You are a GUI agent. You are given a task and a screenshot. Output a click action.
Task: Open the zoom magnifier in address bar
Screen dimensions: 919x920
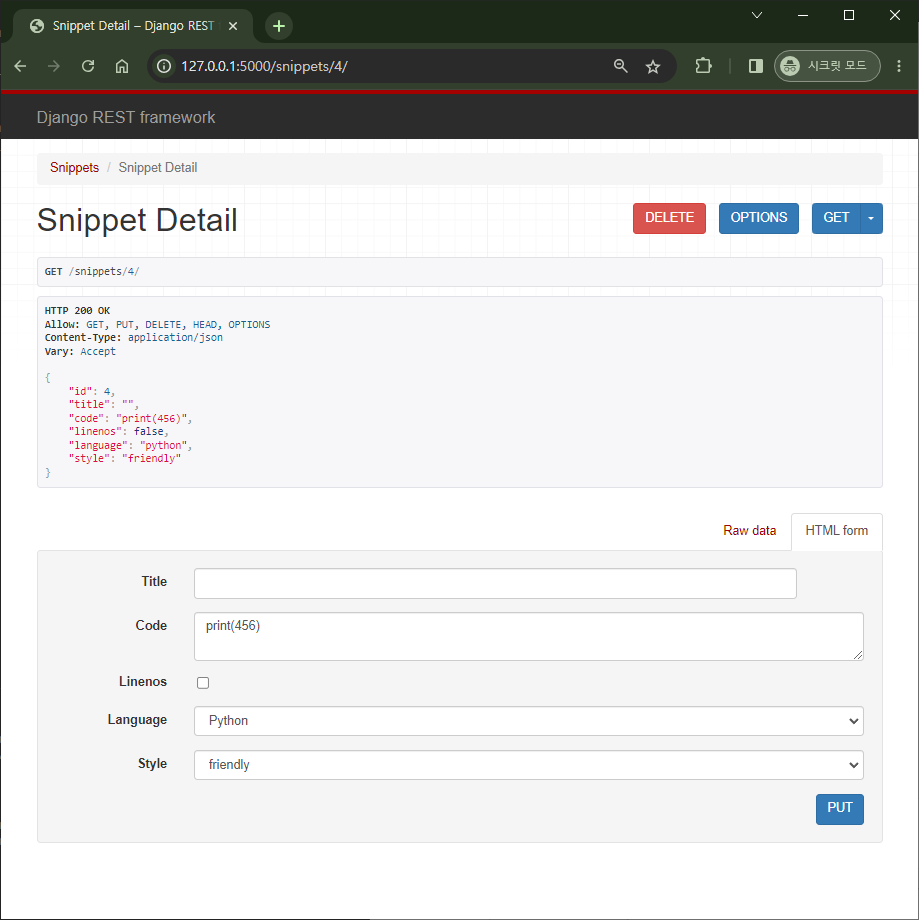[x=620, y=66]
